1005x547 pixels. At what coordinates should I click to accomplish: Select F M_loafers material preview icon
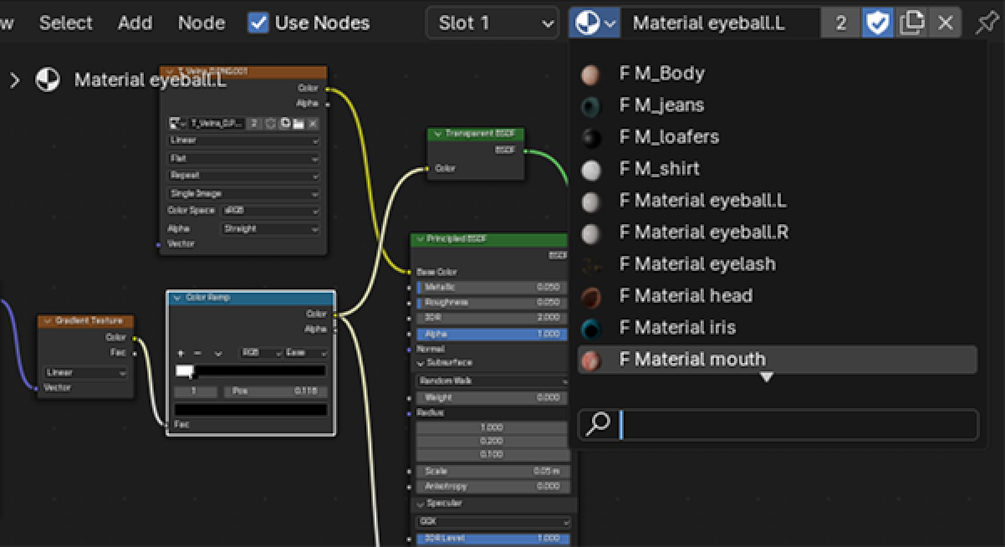coord(590,137)
